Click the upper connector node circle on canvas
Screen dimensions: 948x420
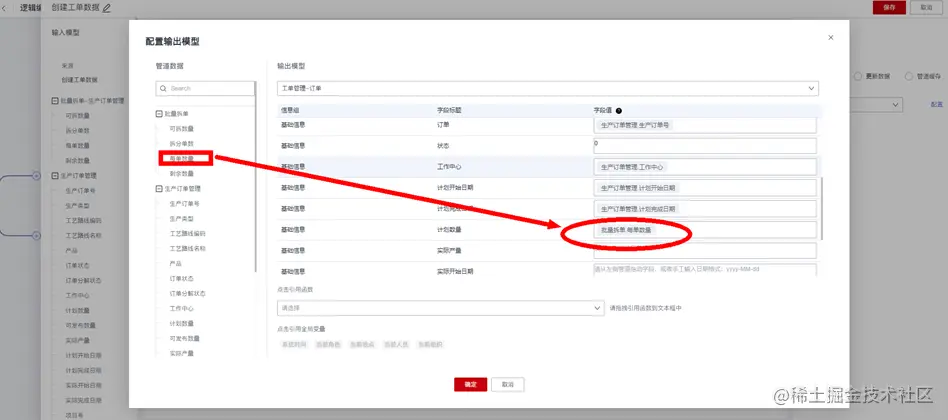tap(36, 175)
